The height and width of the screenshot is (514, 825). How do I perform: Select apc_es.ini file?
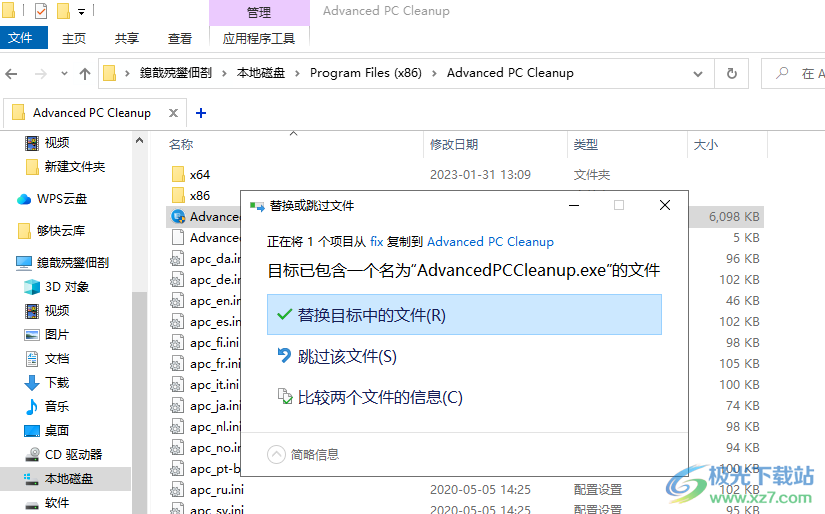215,322
